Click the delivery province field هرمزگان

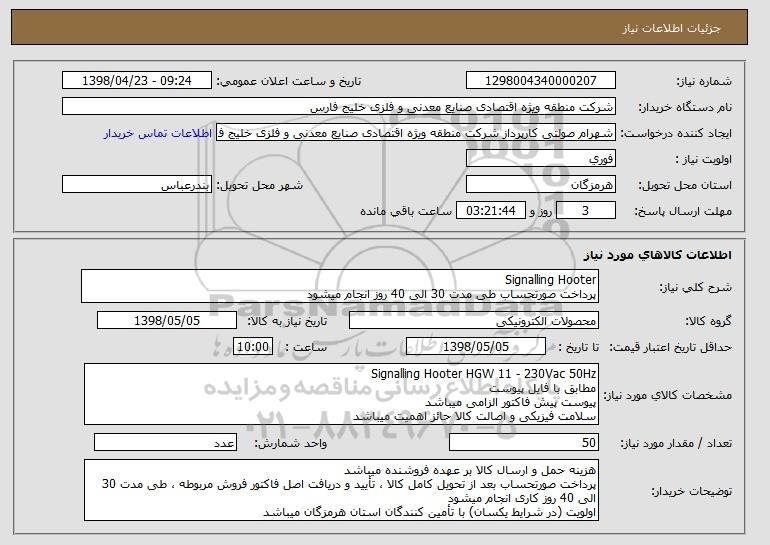click(541, 185)
